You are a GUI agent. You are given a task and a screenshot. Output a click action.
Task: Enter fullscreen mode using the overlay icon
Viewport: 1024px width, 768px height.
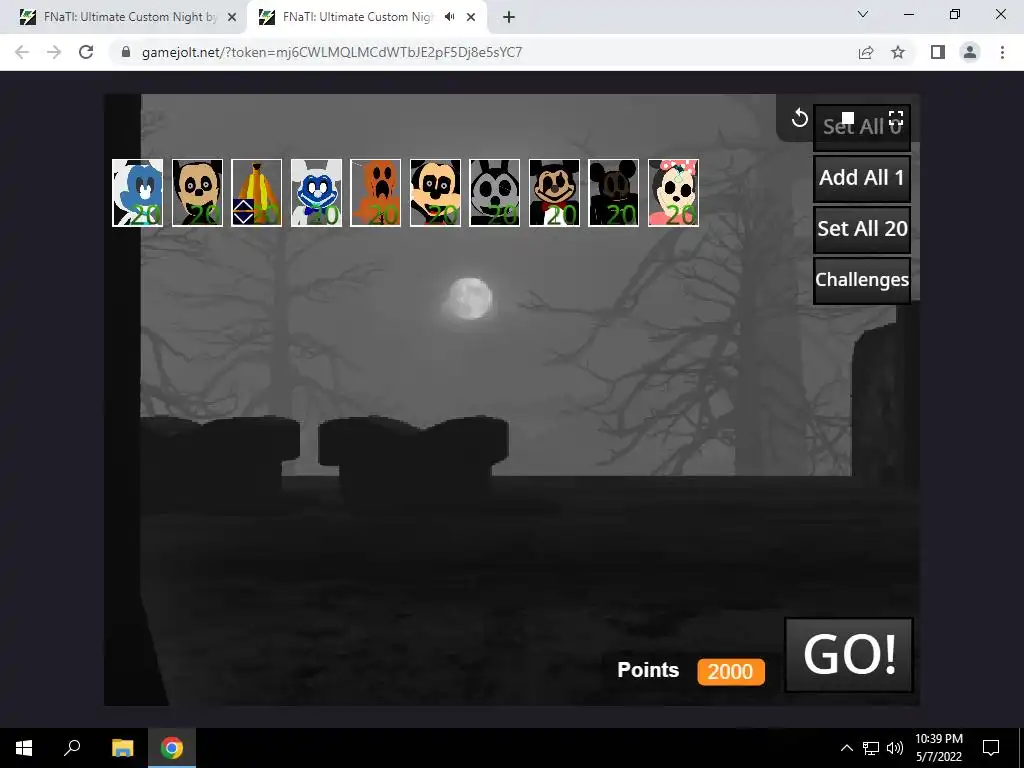pos(896,118)
